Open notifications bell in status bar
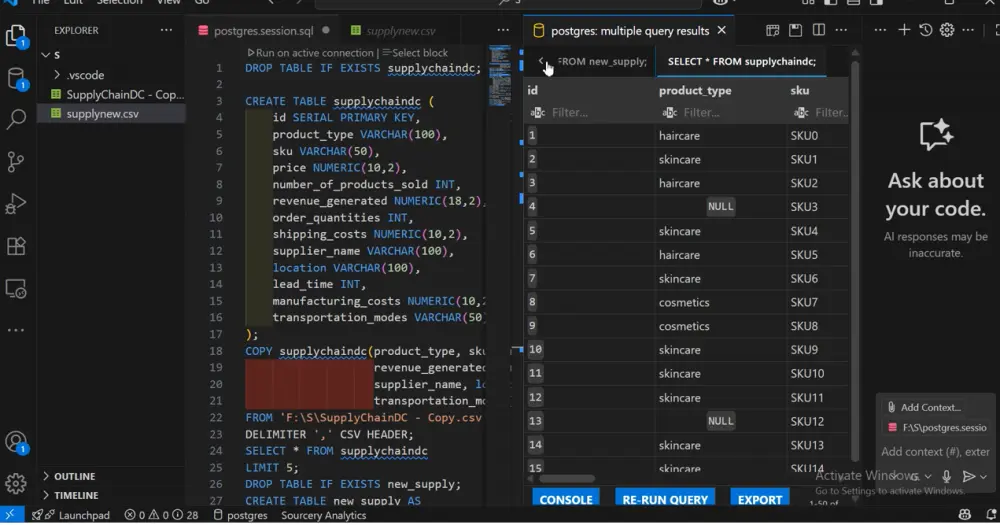 pos(992,515)
